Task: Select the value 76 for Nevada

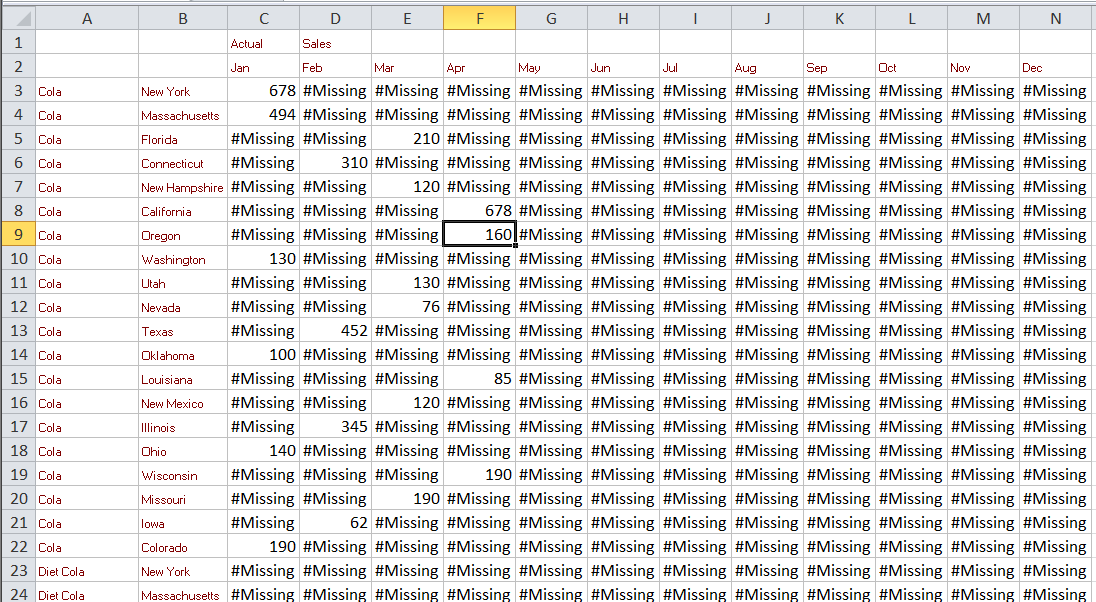Action: 408,306
